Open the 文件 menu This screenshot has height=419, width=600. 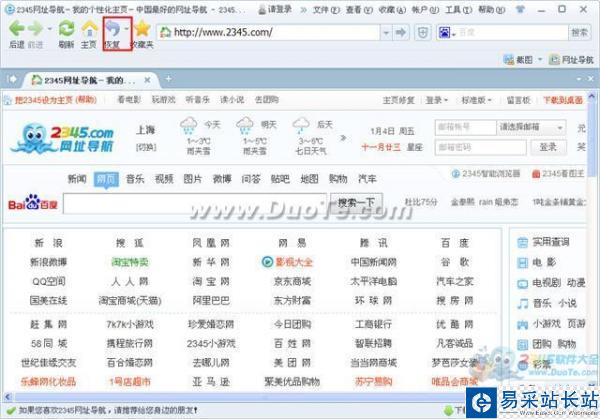326,10
